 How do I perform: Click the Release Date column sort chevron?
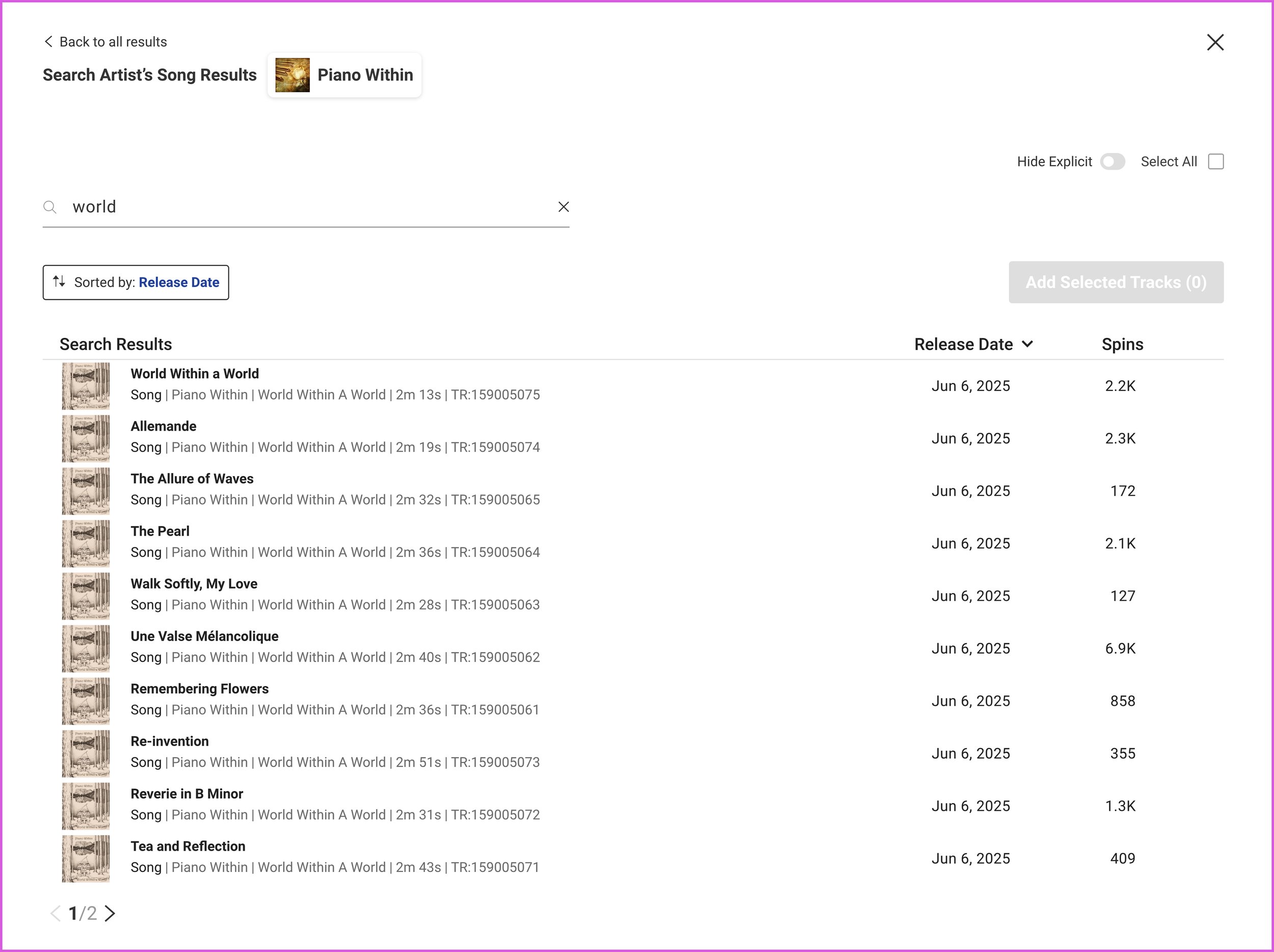[1027, 344]
